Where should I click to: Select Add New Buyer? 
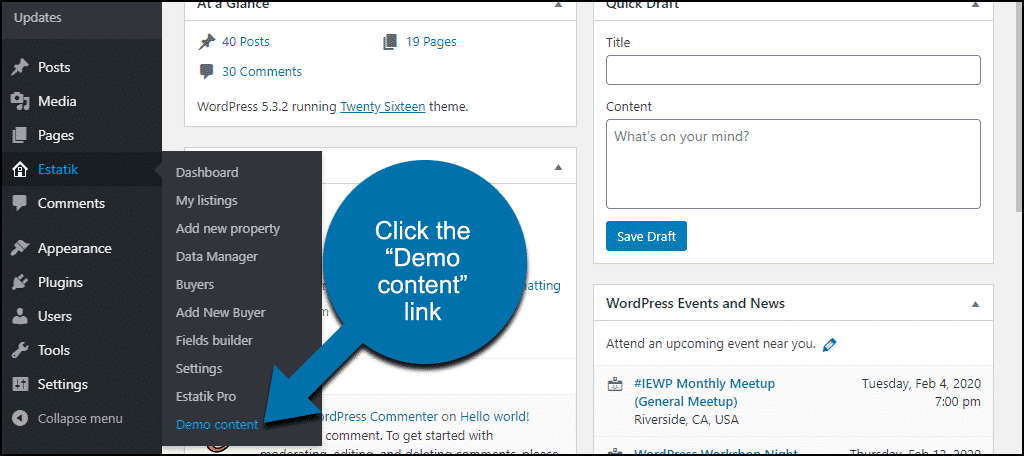(221, 312)
